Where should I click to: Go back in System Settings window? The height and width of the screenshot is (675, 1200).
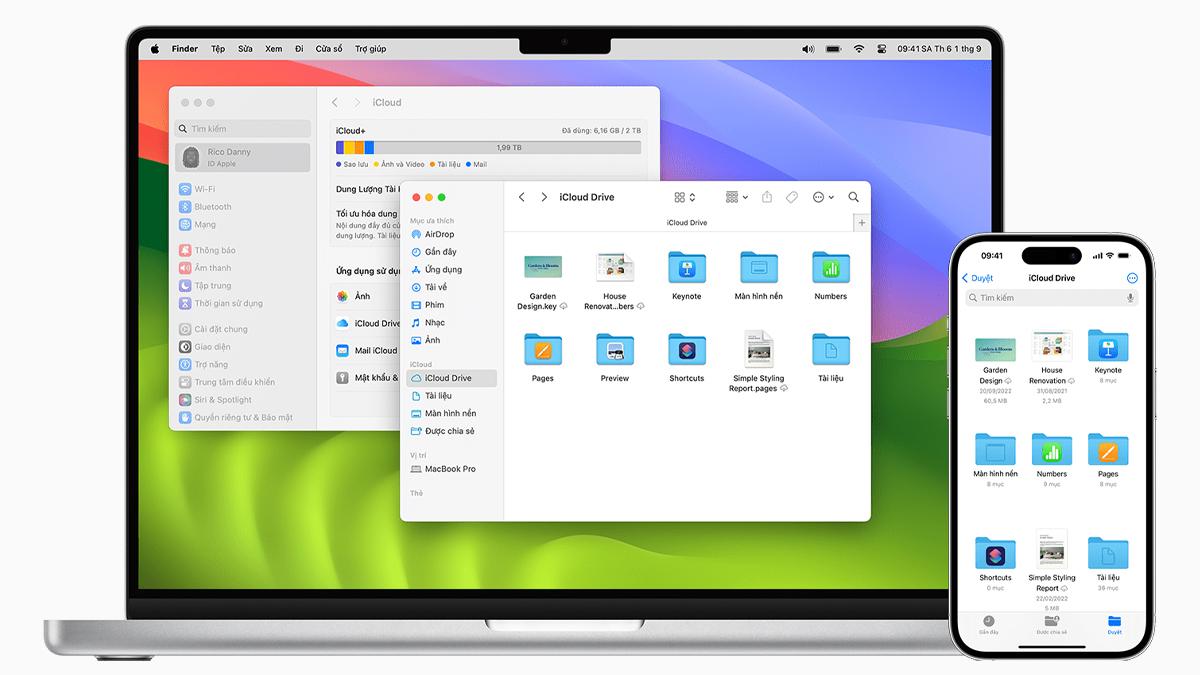(335, 102)
